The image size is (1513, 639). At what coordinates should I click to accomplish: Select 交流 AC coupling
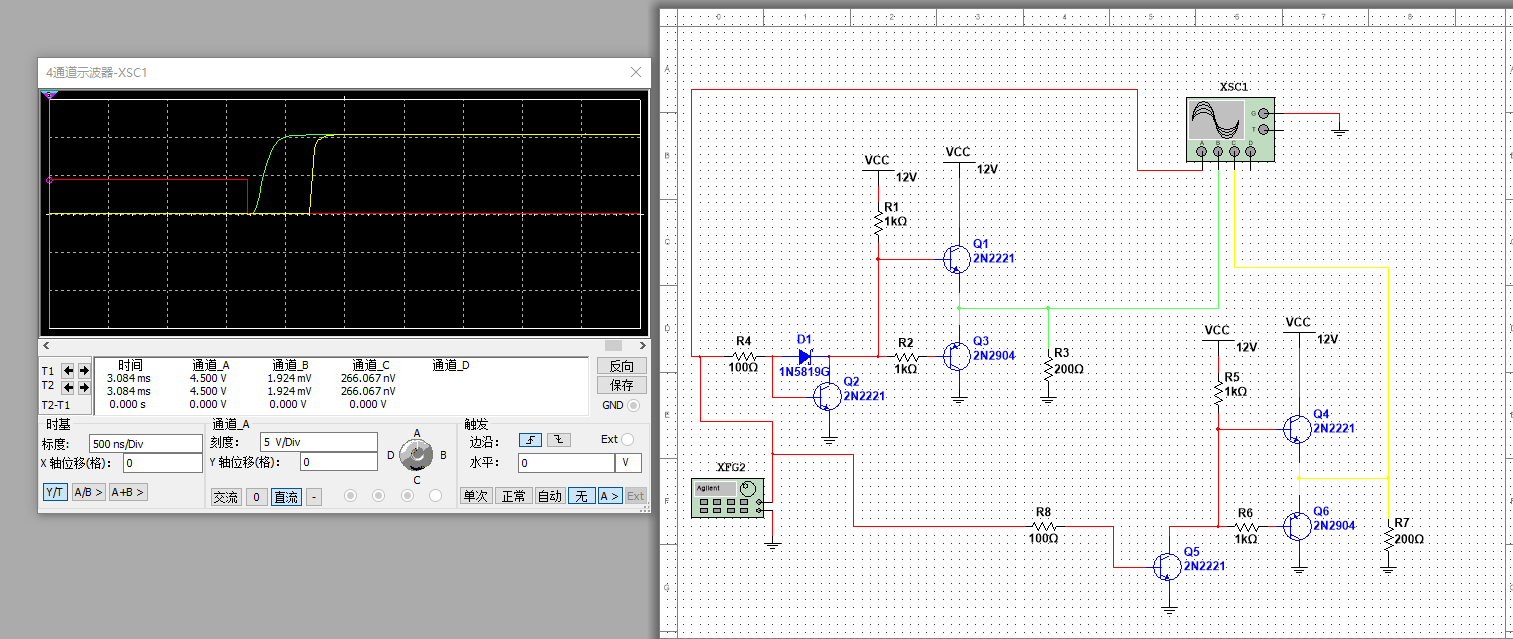click(226, 496)
